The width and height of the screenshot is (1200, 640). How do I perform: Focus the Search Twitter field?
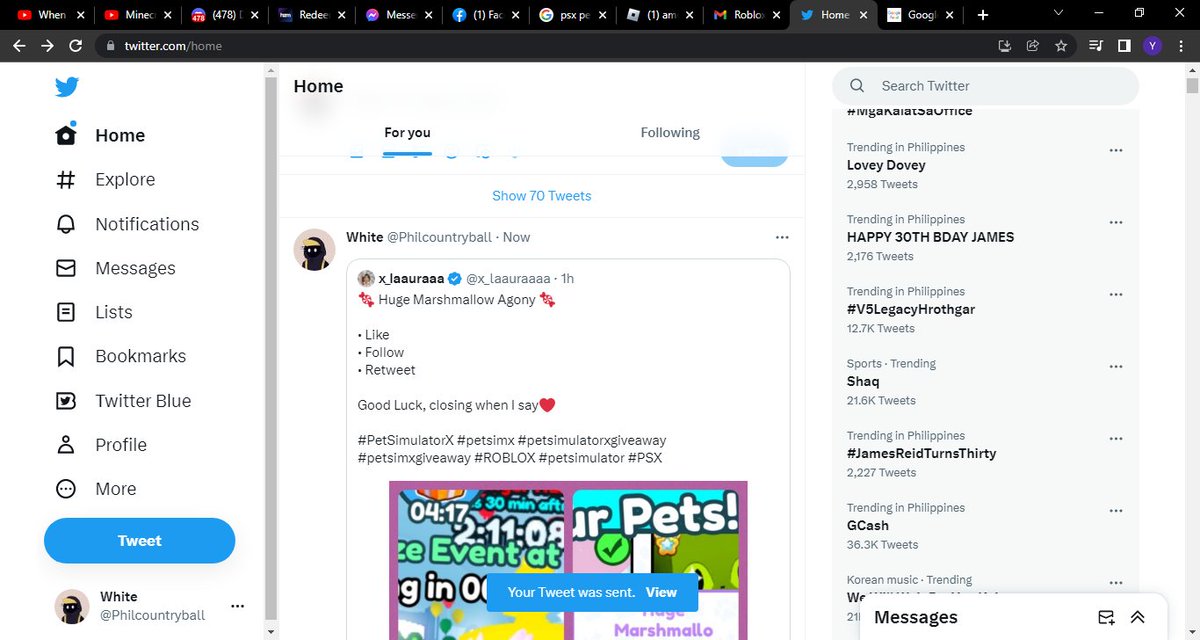[x=985, y=86]
